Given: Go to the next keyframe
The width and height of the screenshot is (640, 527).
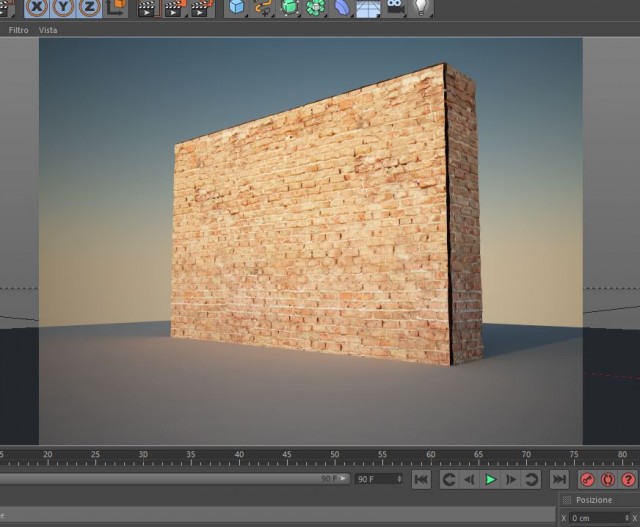Looking at the screenshot, I should click(x=531, y=480).
